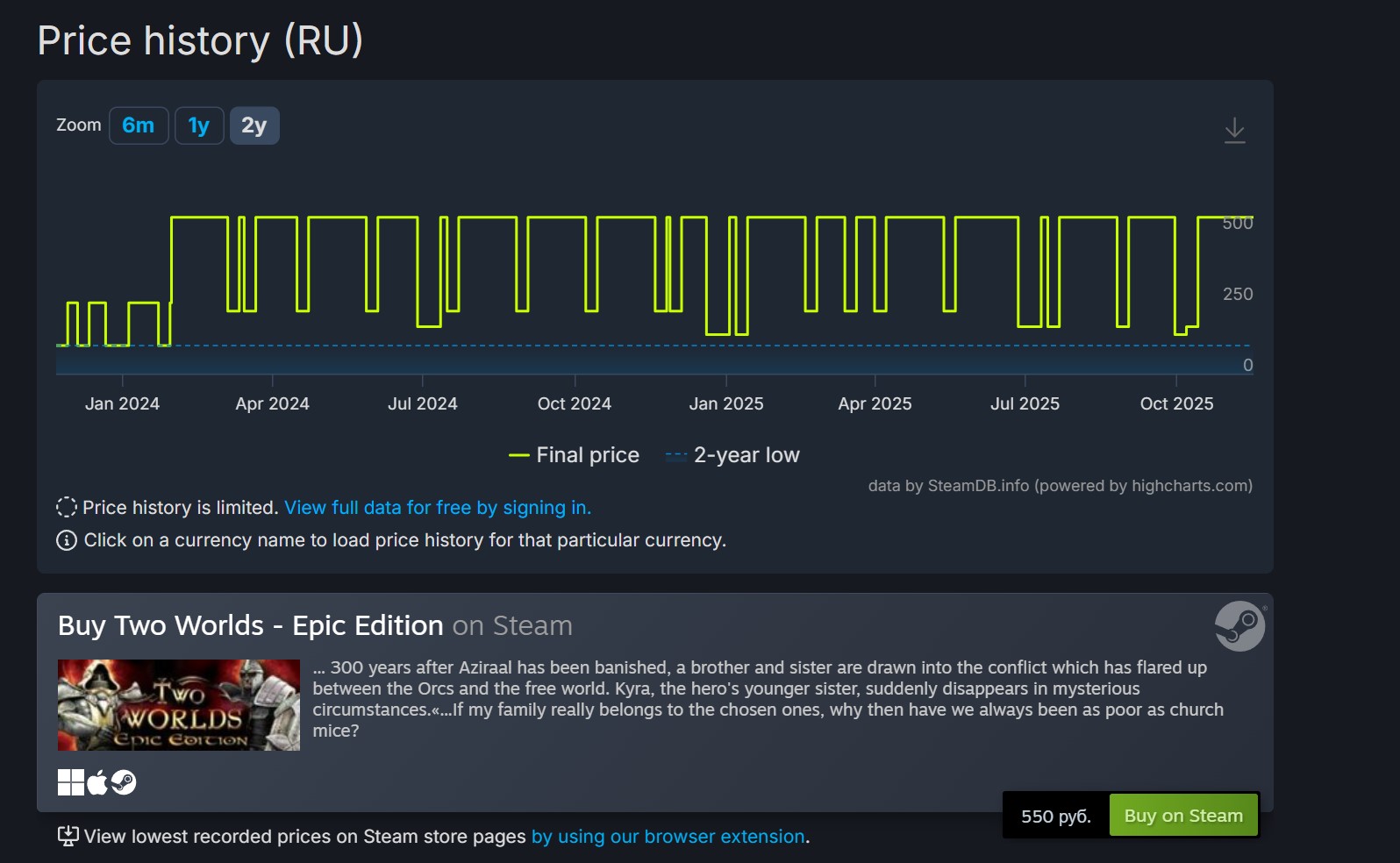Click the 'Apr 2025' axis label
Screen dimensions: 1400x863
875,403
